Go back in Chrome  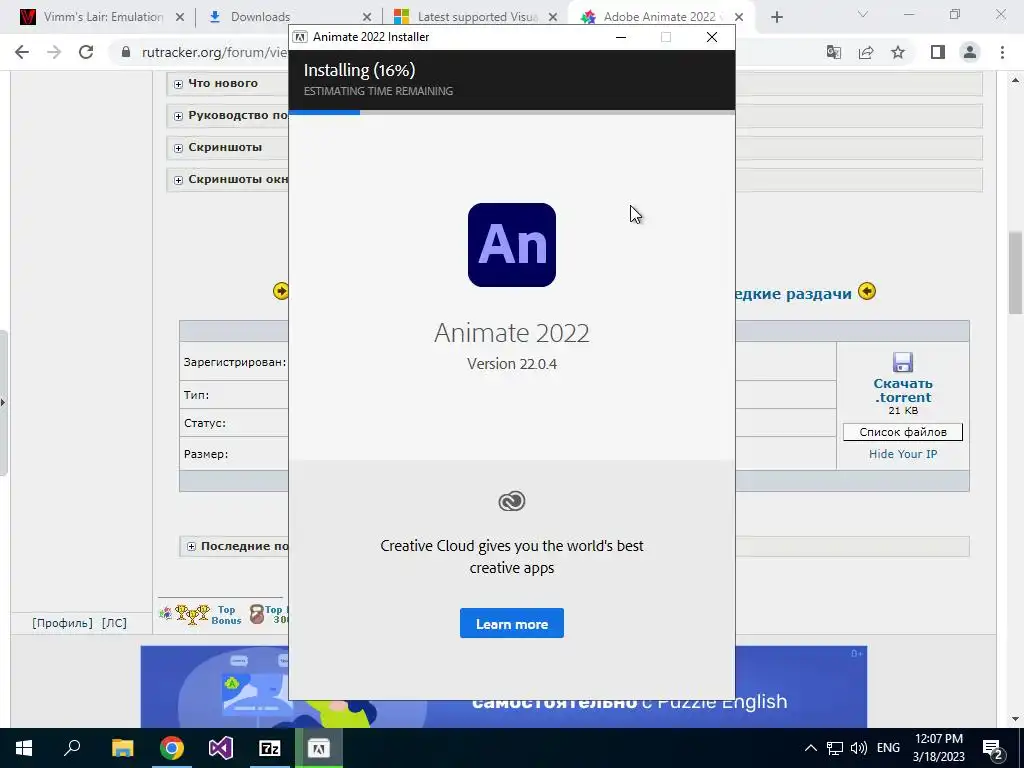(x=22, y=52)
